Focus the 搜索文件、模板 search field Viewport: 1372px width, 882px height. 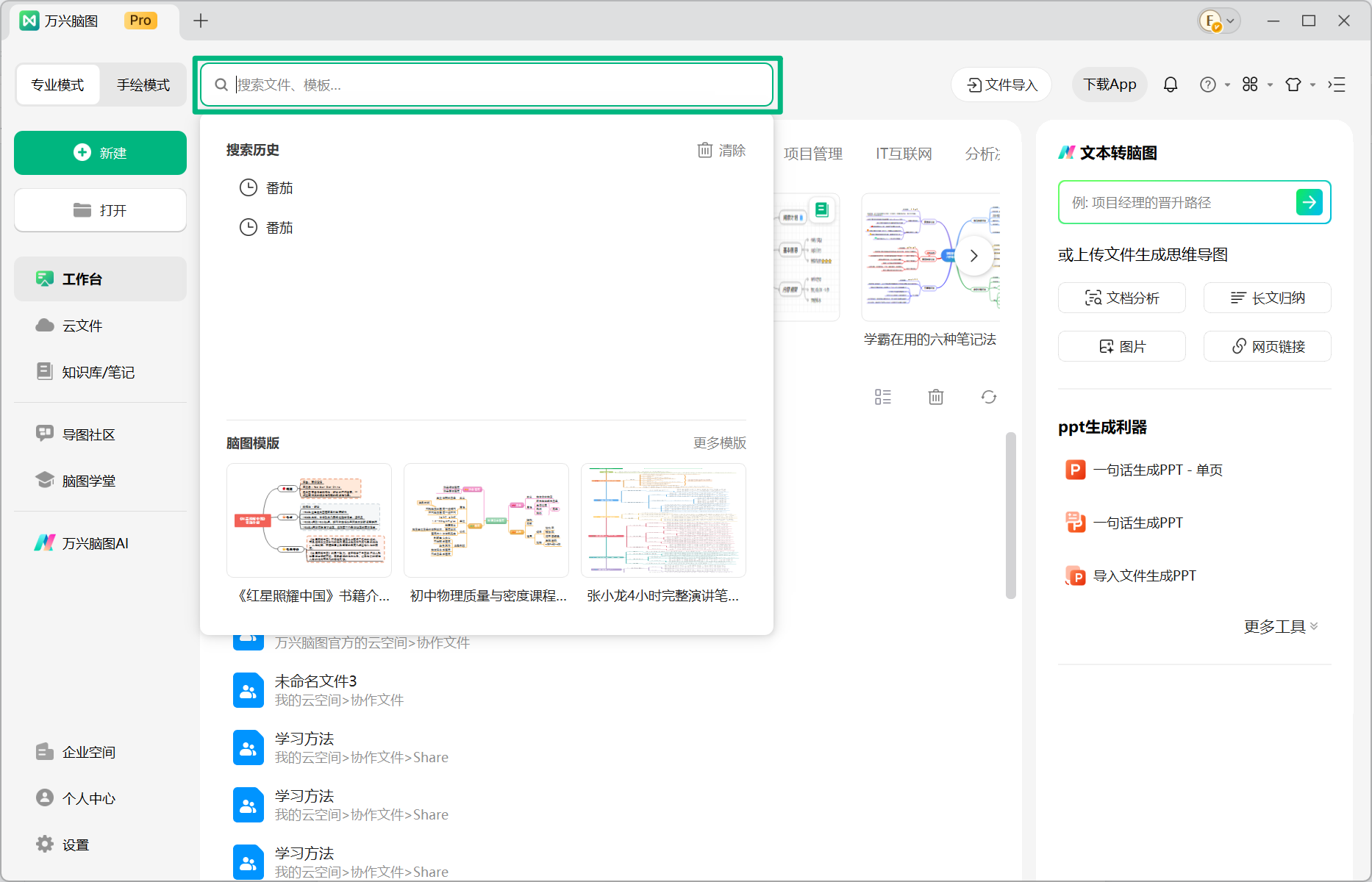pyautogui.click(x=487, y=85)
